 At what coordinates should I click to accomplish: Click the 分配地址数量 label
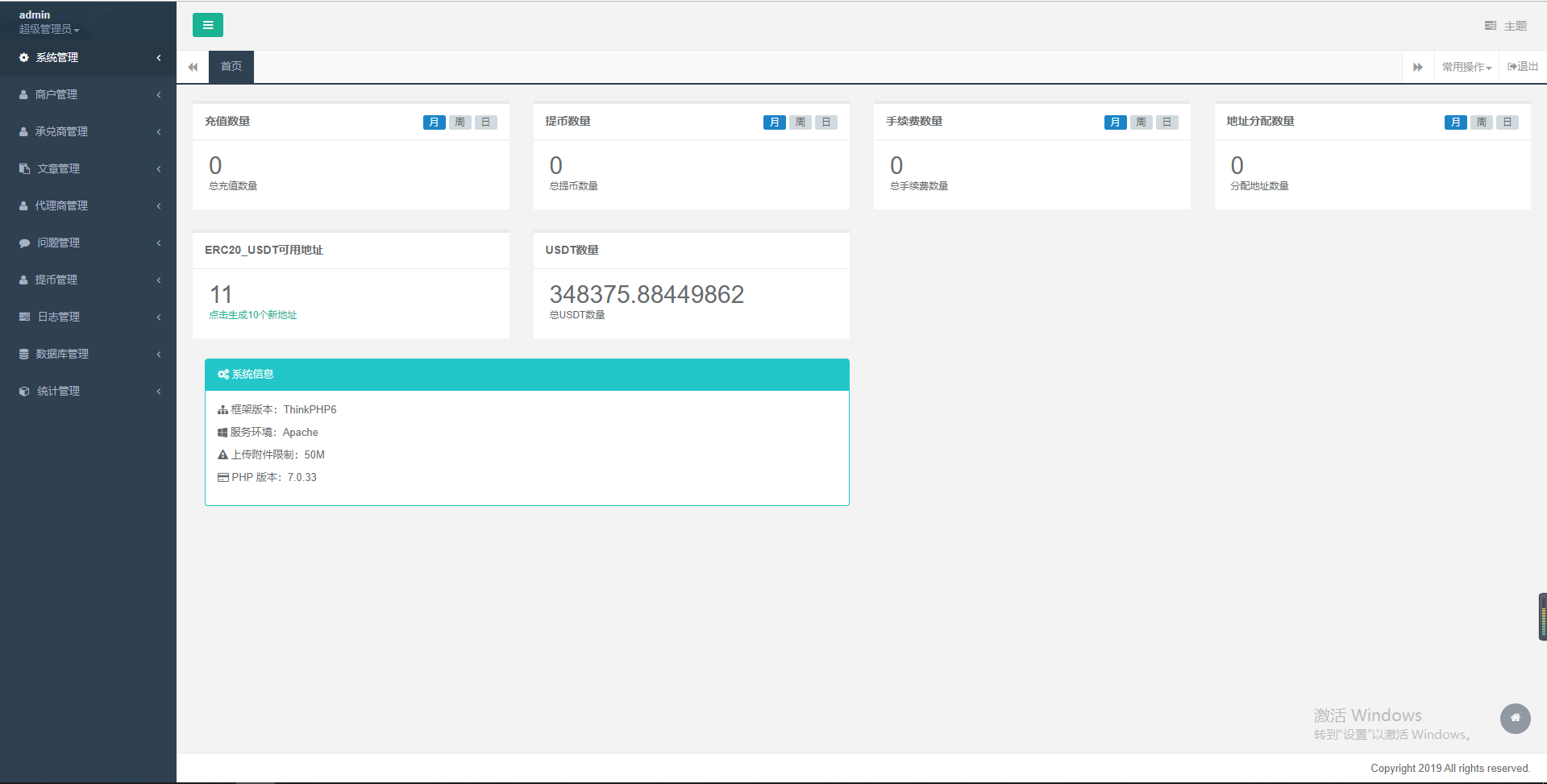[x=1259, y=186]
